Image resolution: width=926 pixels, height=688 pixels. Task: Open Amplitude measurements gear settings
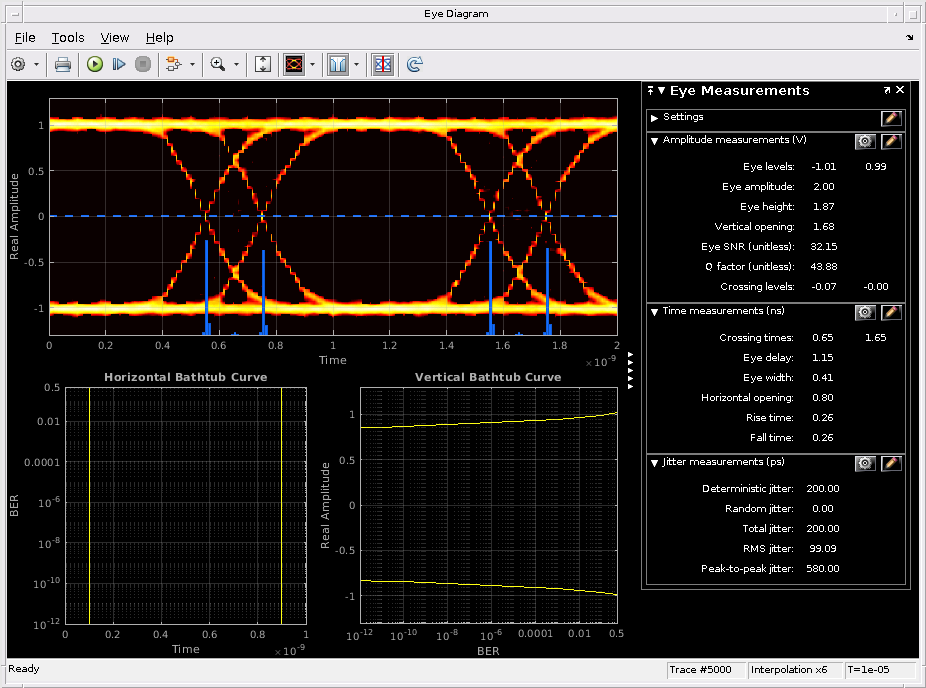[865, 141]
